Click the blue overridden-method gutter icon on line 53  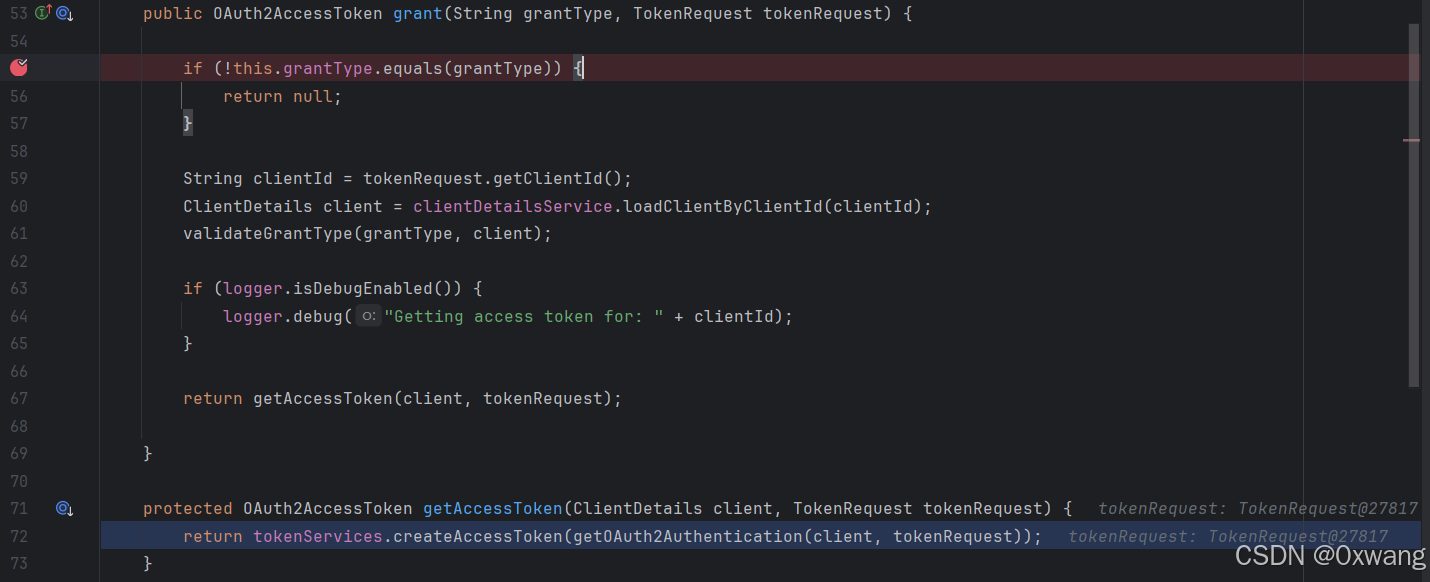(65, 13)
